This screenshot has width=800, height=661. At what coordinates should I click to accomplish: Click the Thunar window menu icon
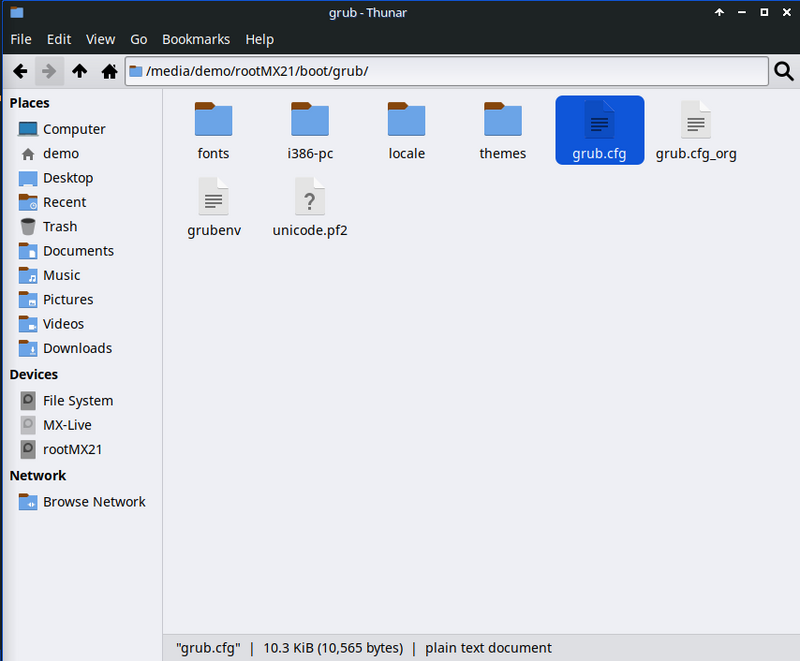pyautogui.click(x=17, y=12)
